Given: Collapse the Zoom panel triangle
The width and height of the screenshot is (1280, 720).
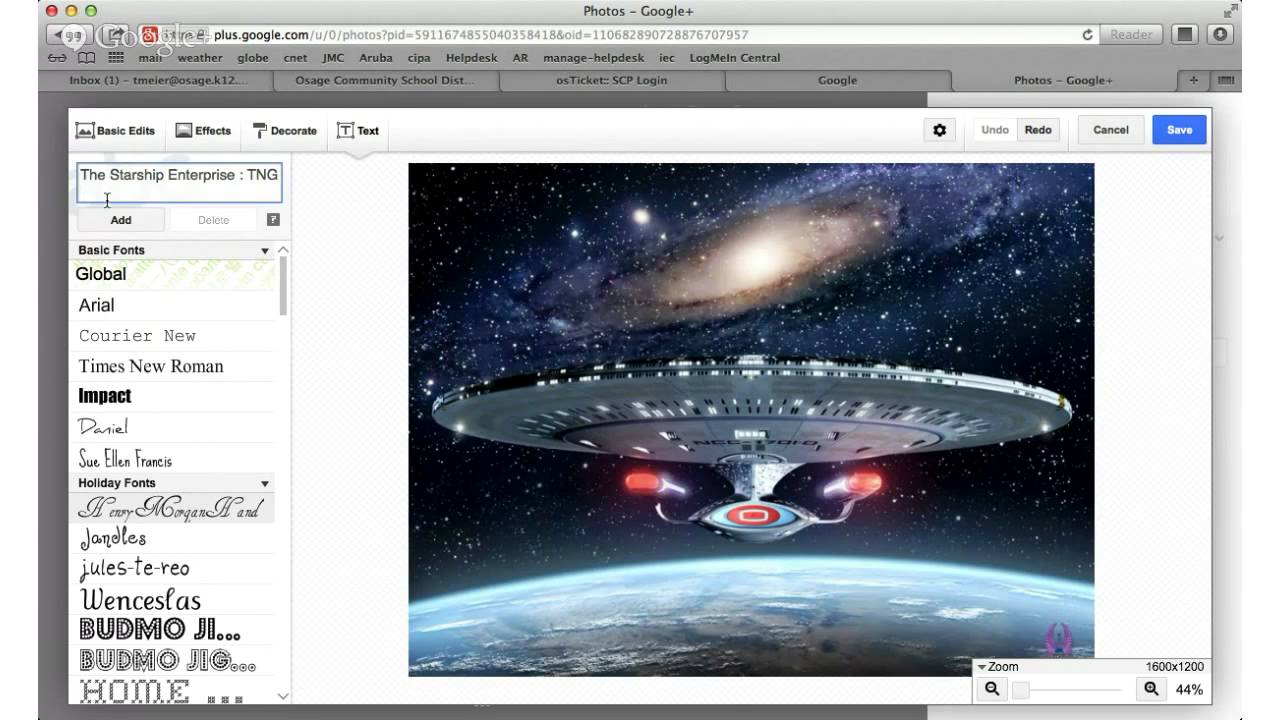Looking at the screenshot, I should tap(982, 667).
